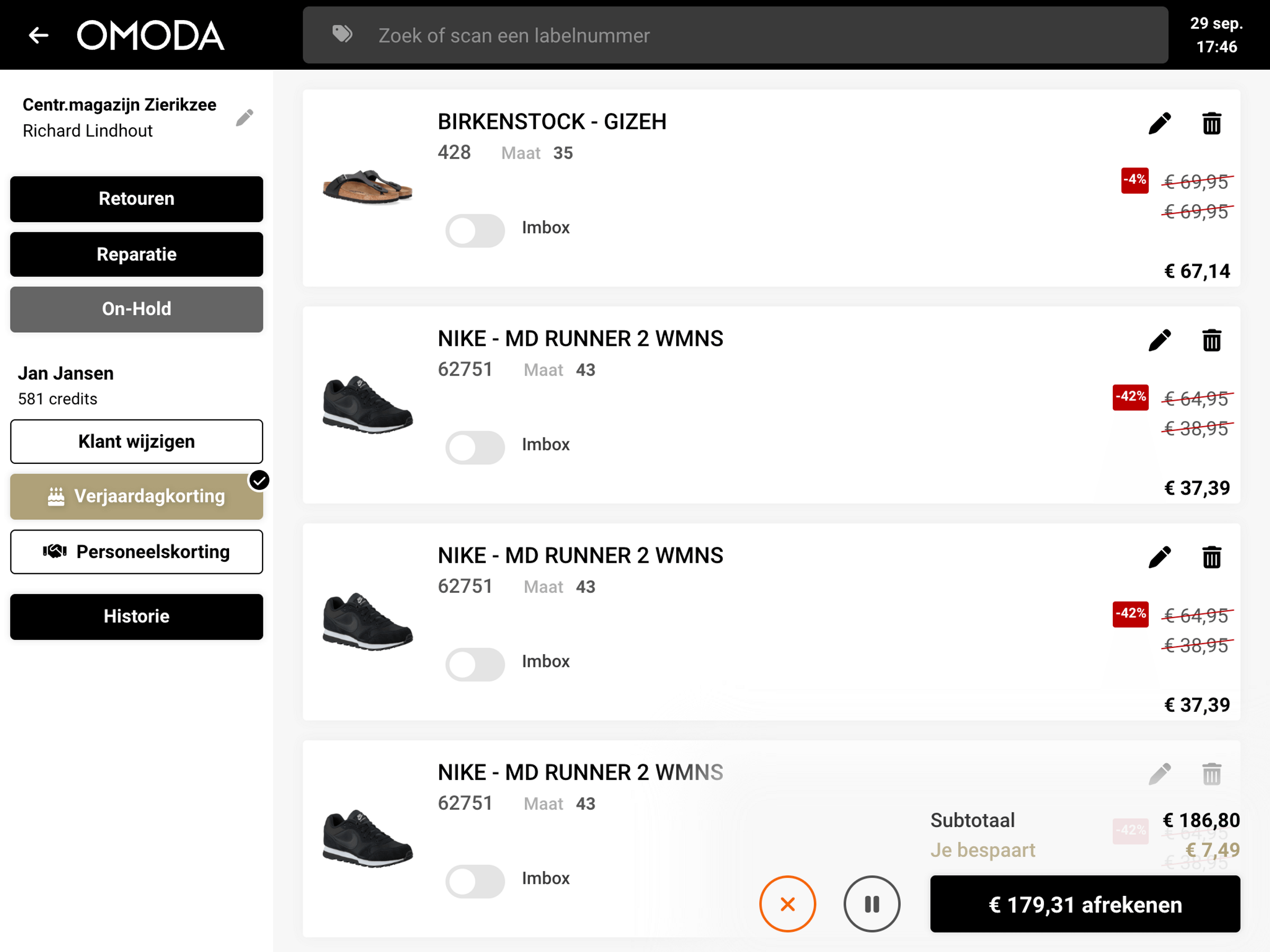The image size is (1270, 952).
Task: Click the date and time display
Action: (1216, 35)
